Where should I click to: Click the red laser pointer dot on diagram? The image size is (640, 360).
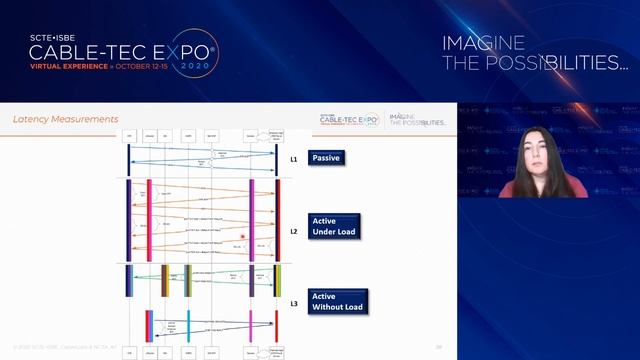coord(242,236)
